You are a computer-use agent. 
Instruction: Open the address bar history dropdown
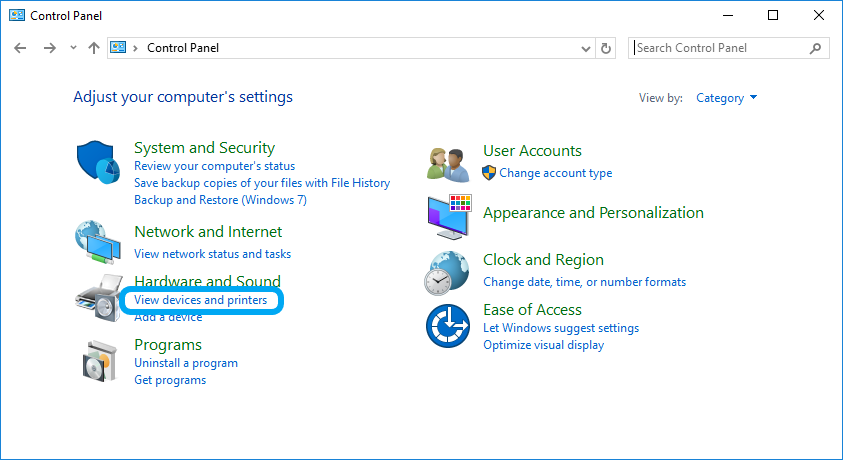[x=586, y=48]
